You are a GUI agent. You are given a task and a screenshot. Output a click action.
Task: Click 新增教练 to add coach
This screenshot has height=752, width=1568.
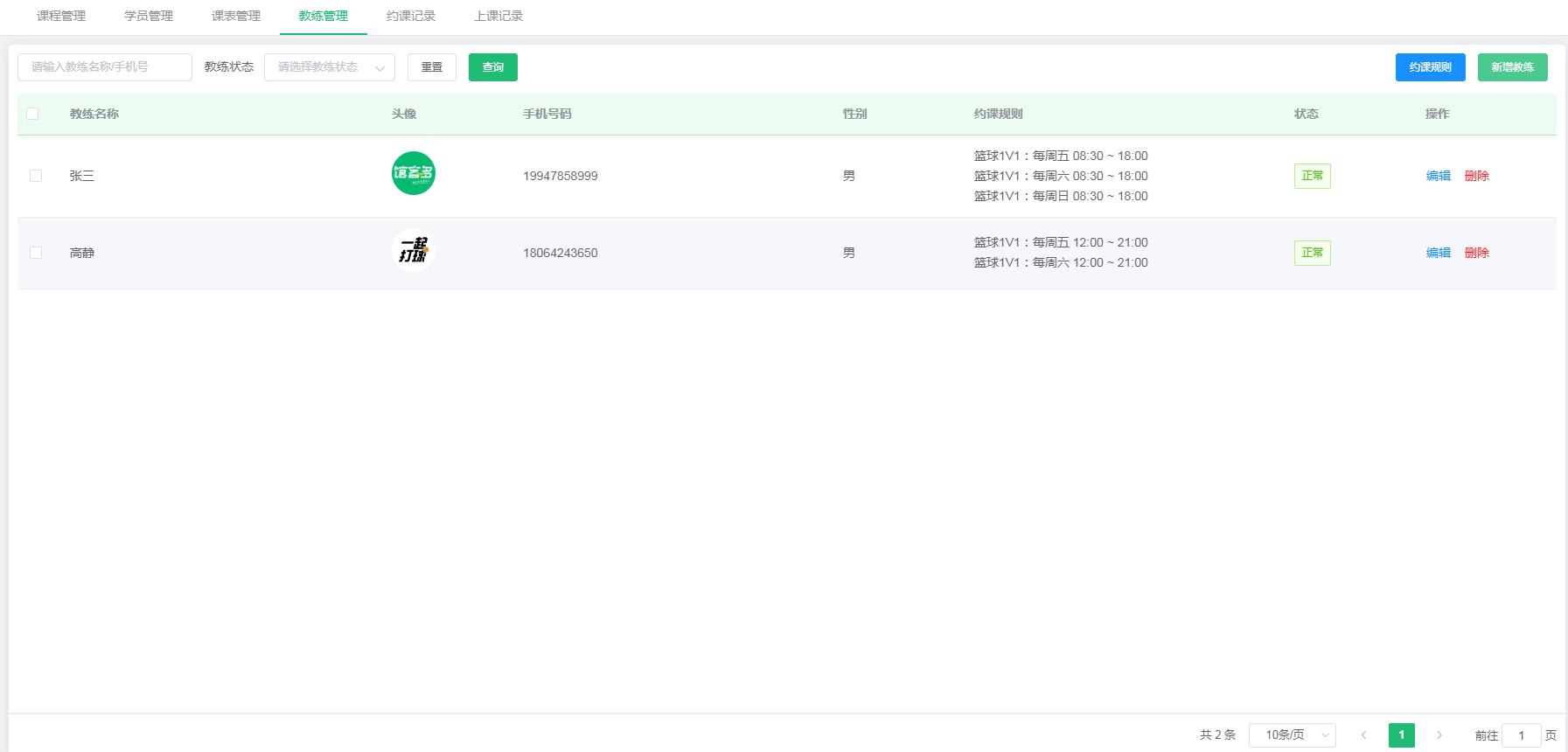click(x=1512, y=67)
